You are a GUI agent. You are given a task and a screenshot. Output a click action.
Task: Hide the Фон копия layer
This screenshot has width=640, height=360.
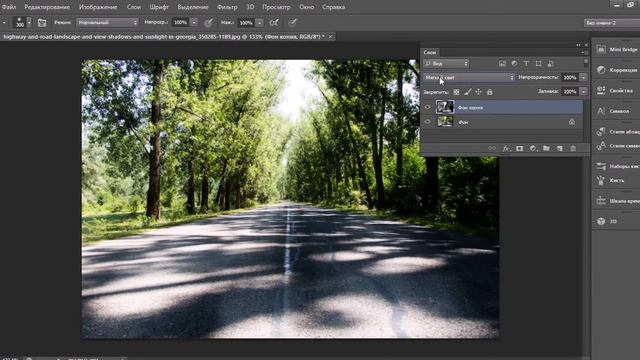(427, 107)
